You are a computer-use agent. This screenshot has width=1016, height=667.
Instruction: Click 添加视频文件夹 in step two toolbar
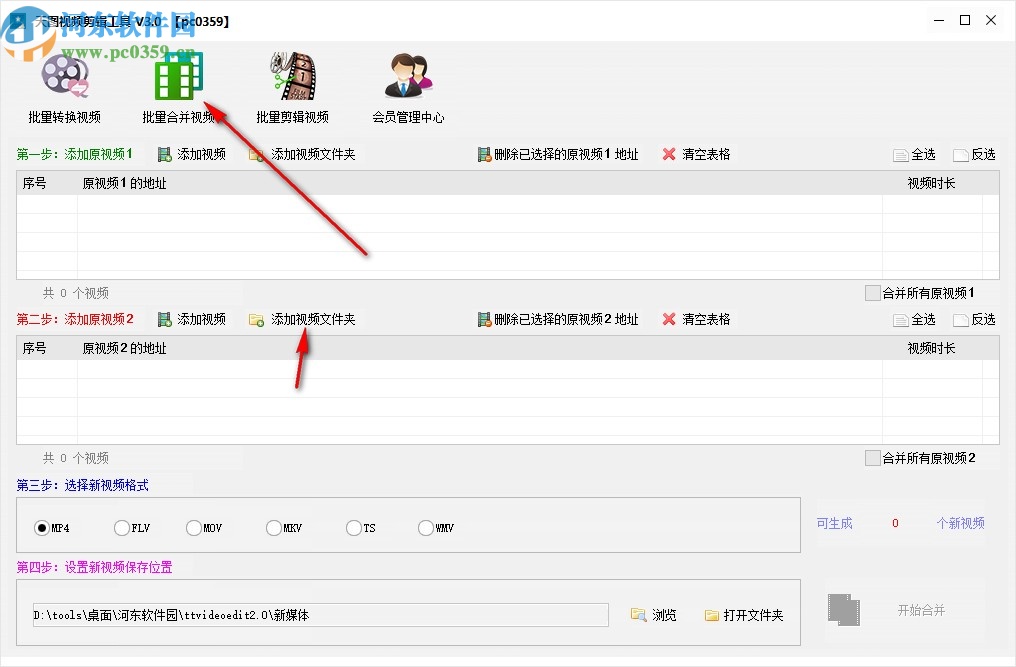[x=302, y=319]
